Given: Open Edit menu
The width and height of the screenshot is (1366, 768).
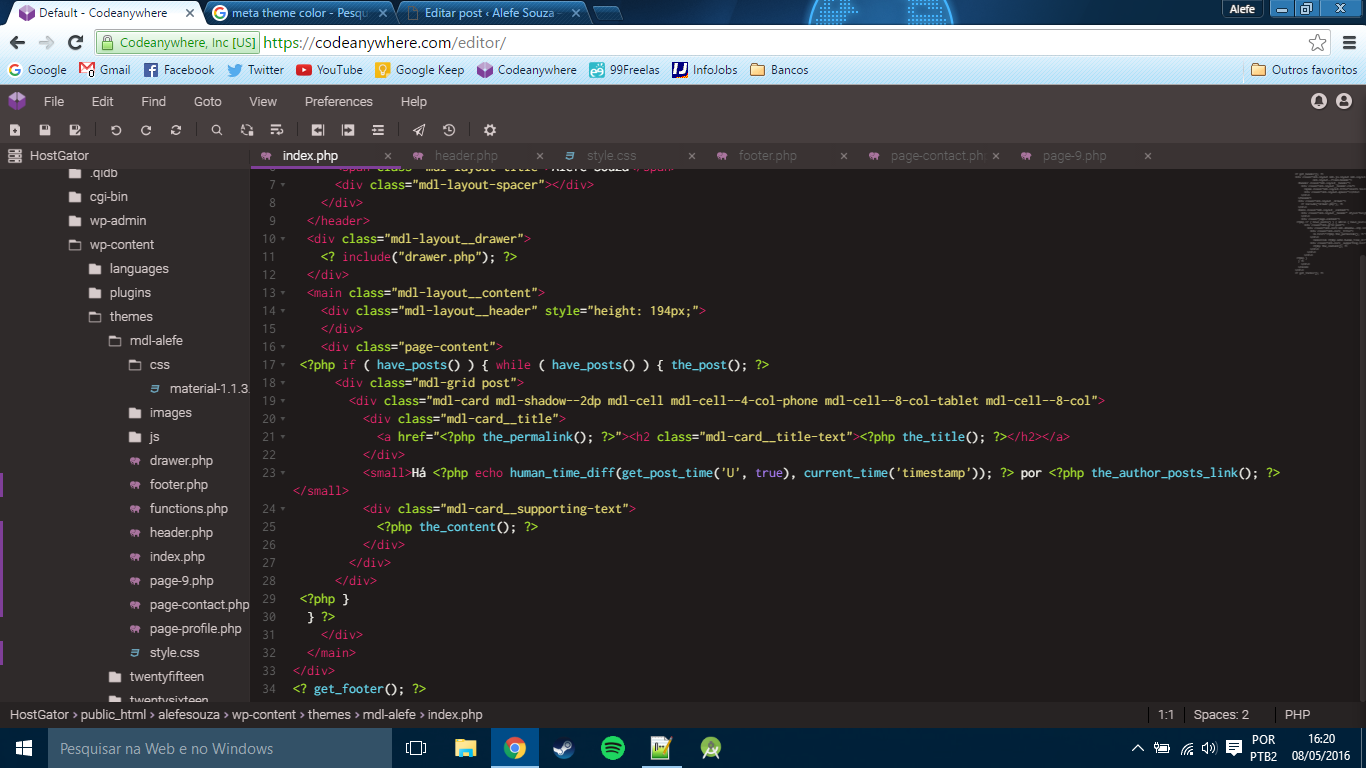Looking at the screenshot, I should (x=102, y=101).
